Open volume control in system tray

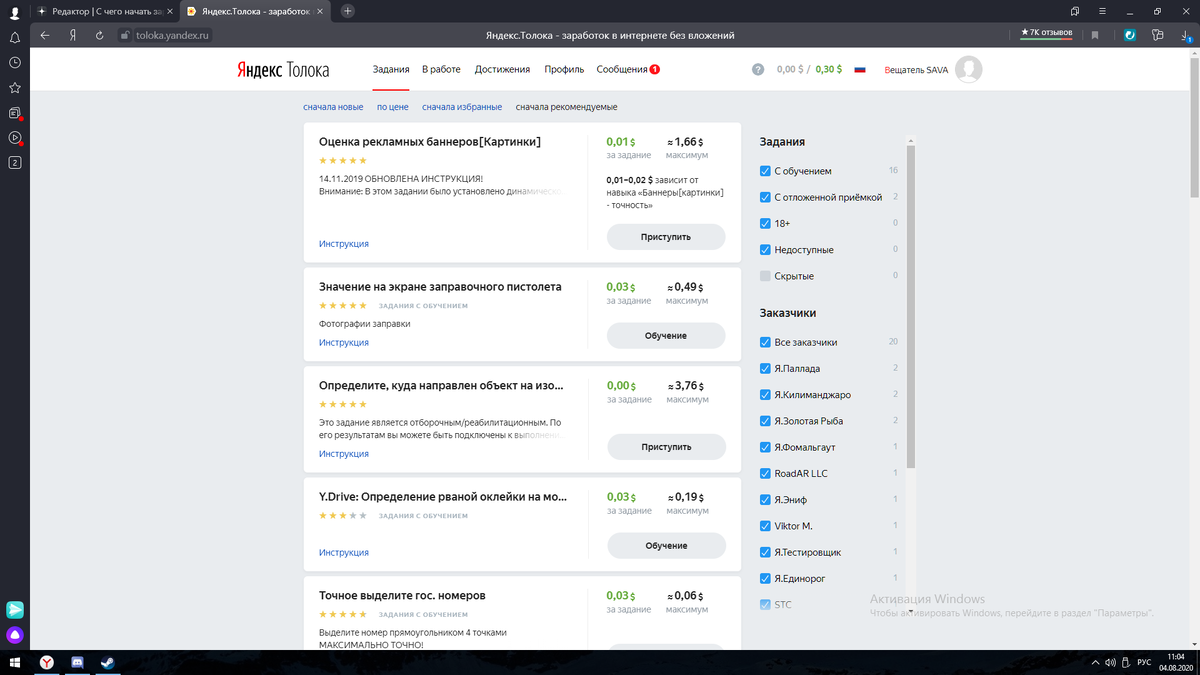[1110, 662]
